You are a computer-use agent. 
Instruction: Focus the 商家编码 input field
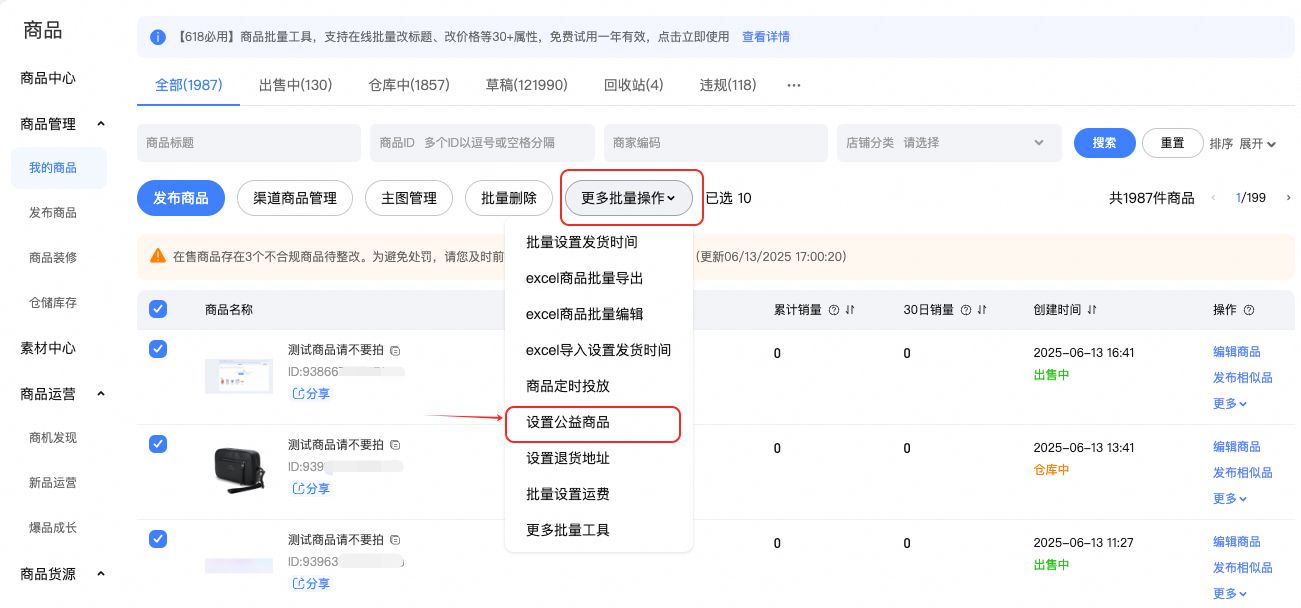(716, 143)
